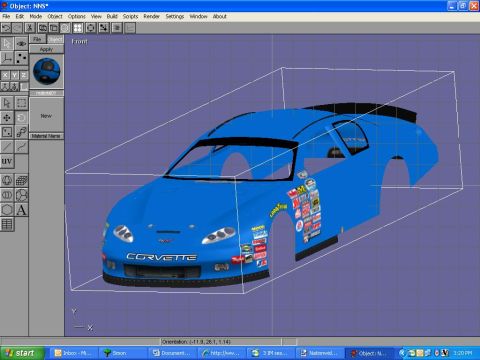Choose the Move four-arrow tool
The width and height of the screenshot is (480, 360).
click(7, 118)
